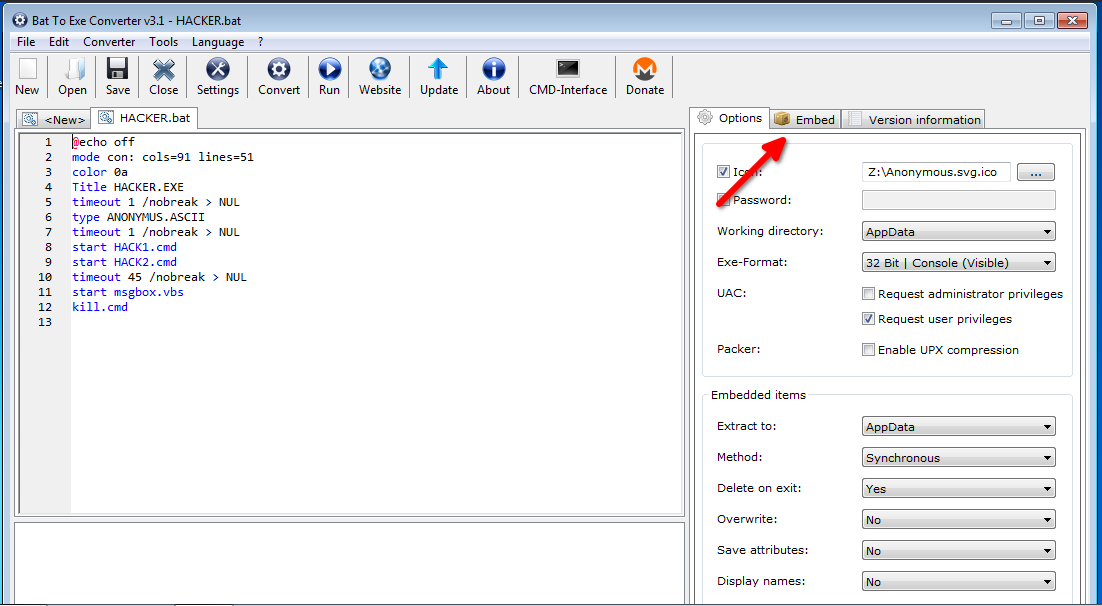1102x606 pixels.
Task: Click code line 'color 0a'
Action: (100, 172)
